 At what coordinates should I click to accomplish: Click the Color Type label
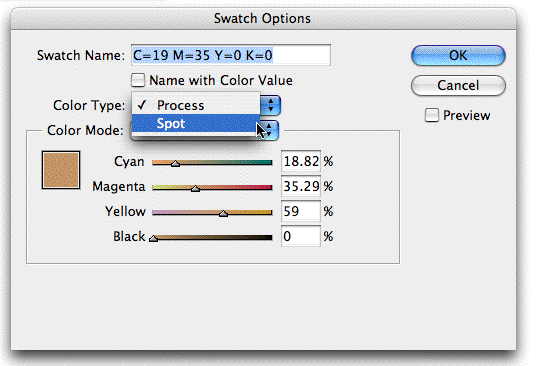(89, 106)
